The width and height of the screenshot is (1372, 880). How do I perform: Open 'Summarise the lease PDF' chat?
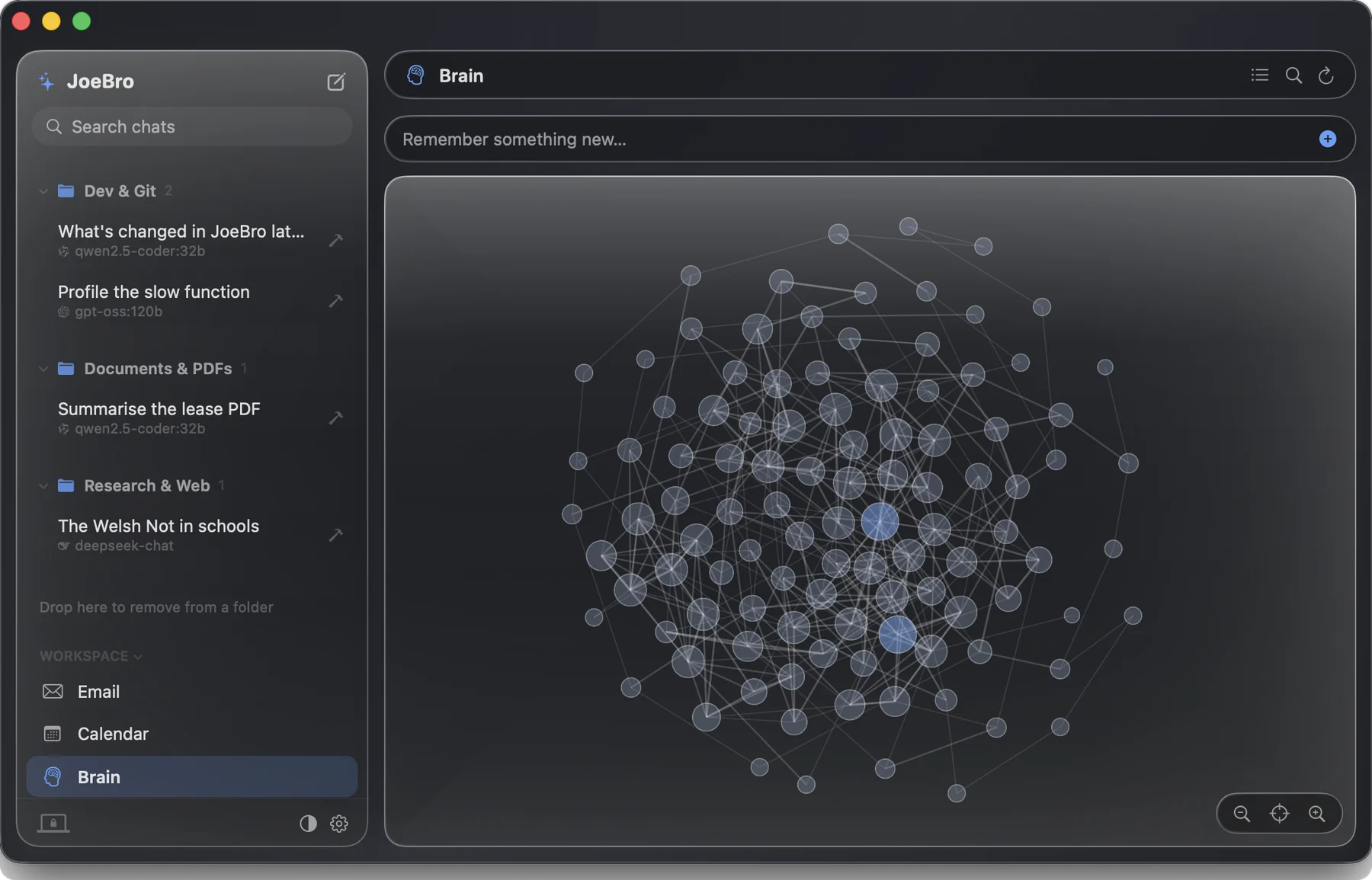159,418
